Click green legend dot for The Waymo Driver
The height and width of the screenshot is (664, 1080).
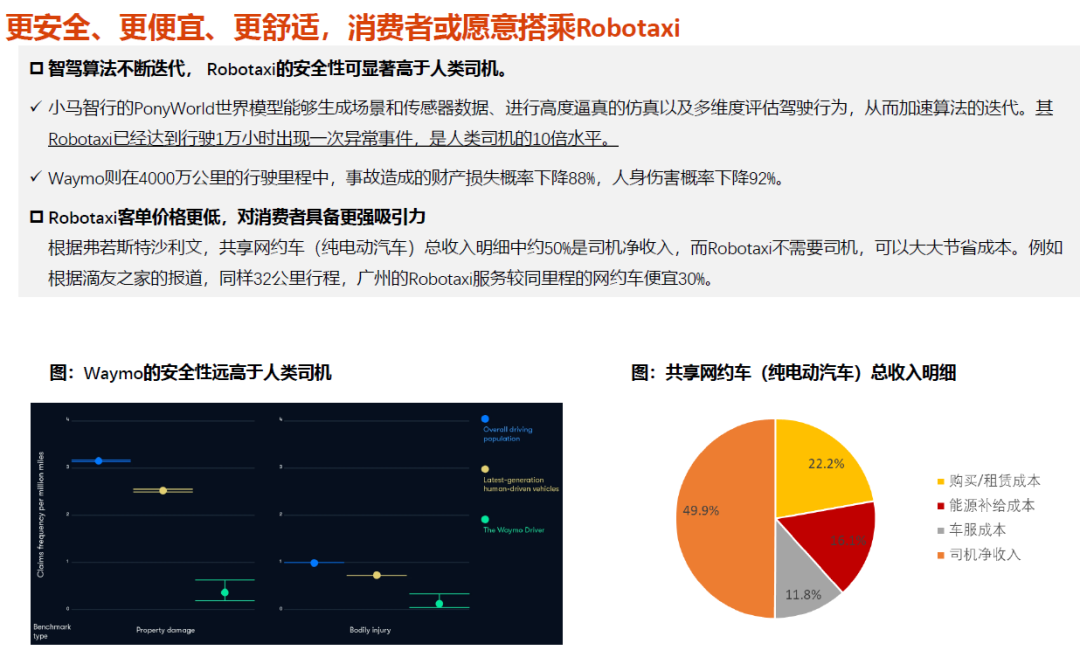click(485, 519)
